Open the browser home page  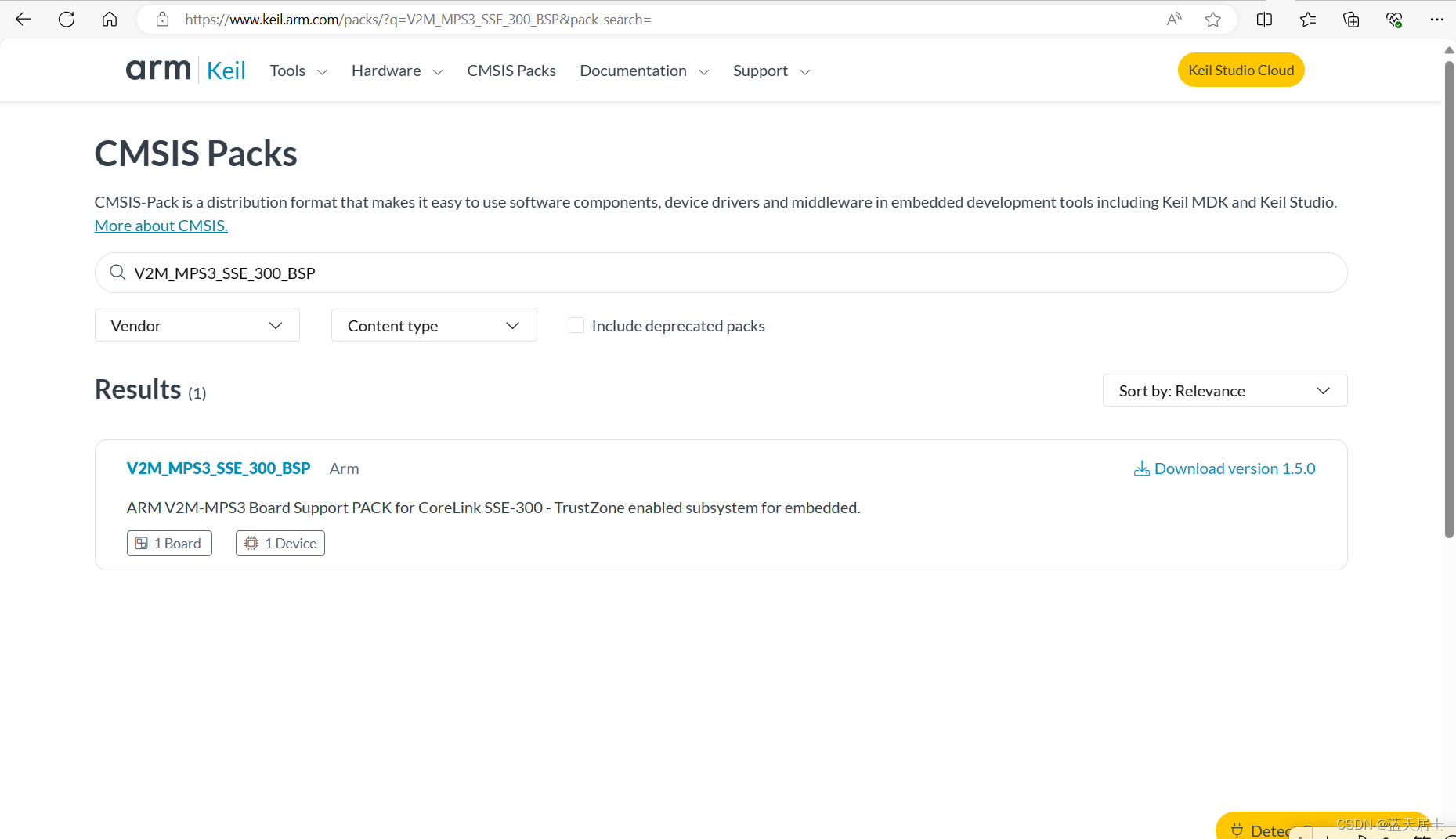click(110, 20)
